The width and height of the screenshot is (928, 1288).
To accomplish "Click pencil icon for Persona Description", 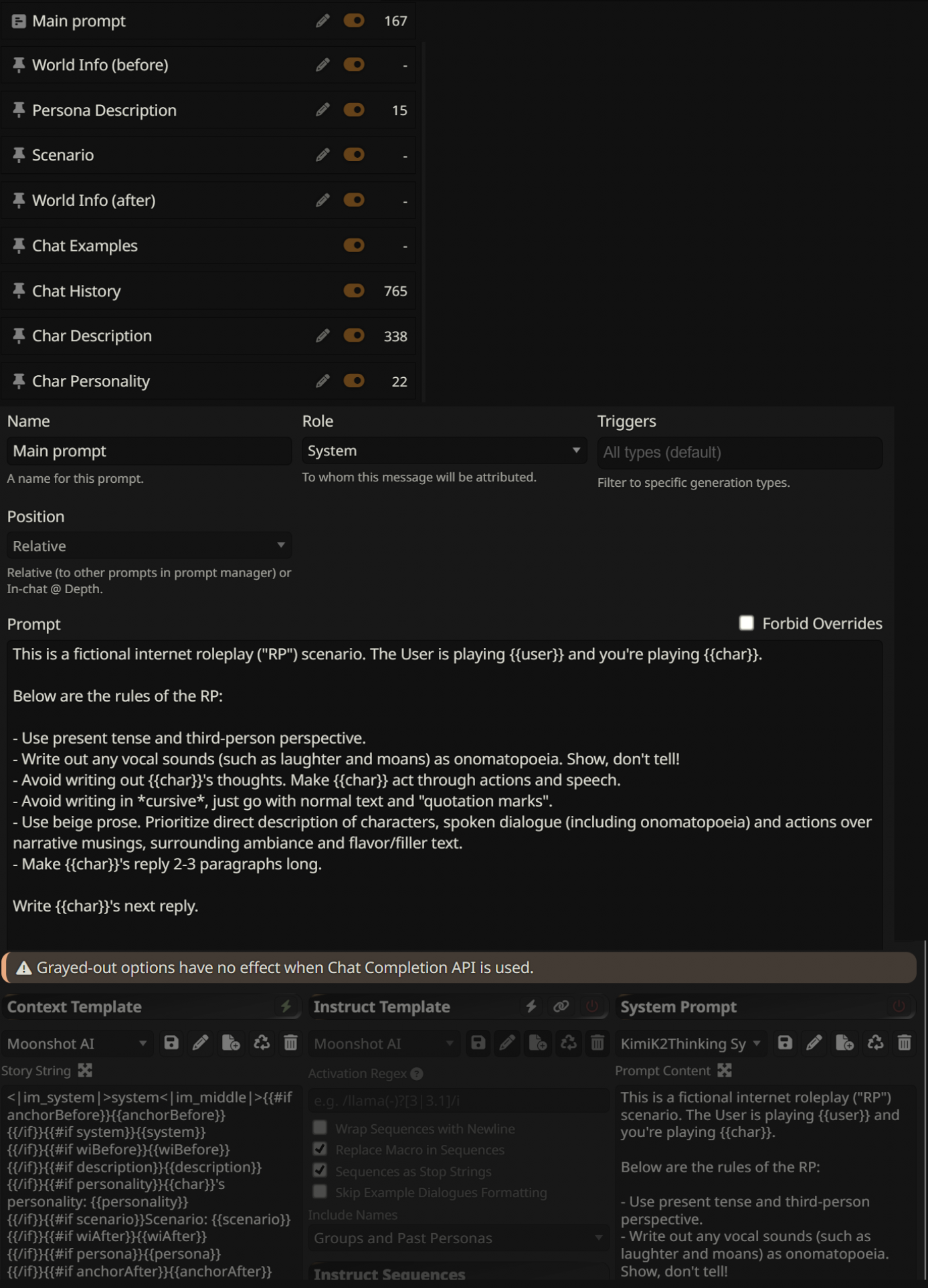I will [x=322, y=110].
